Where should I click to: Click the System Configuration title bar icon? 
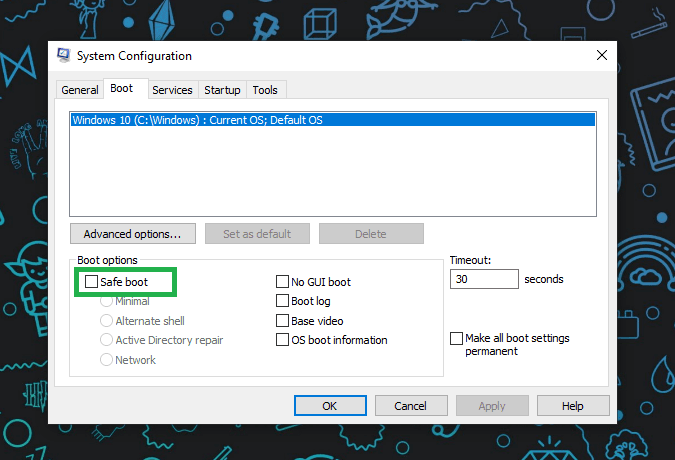[64, 55]
